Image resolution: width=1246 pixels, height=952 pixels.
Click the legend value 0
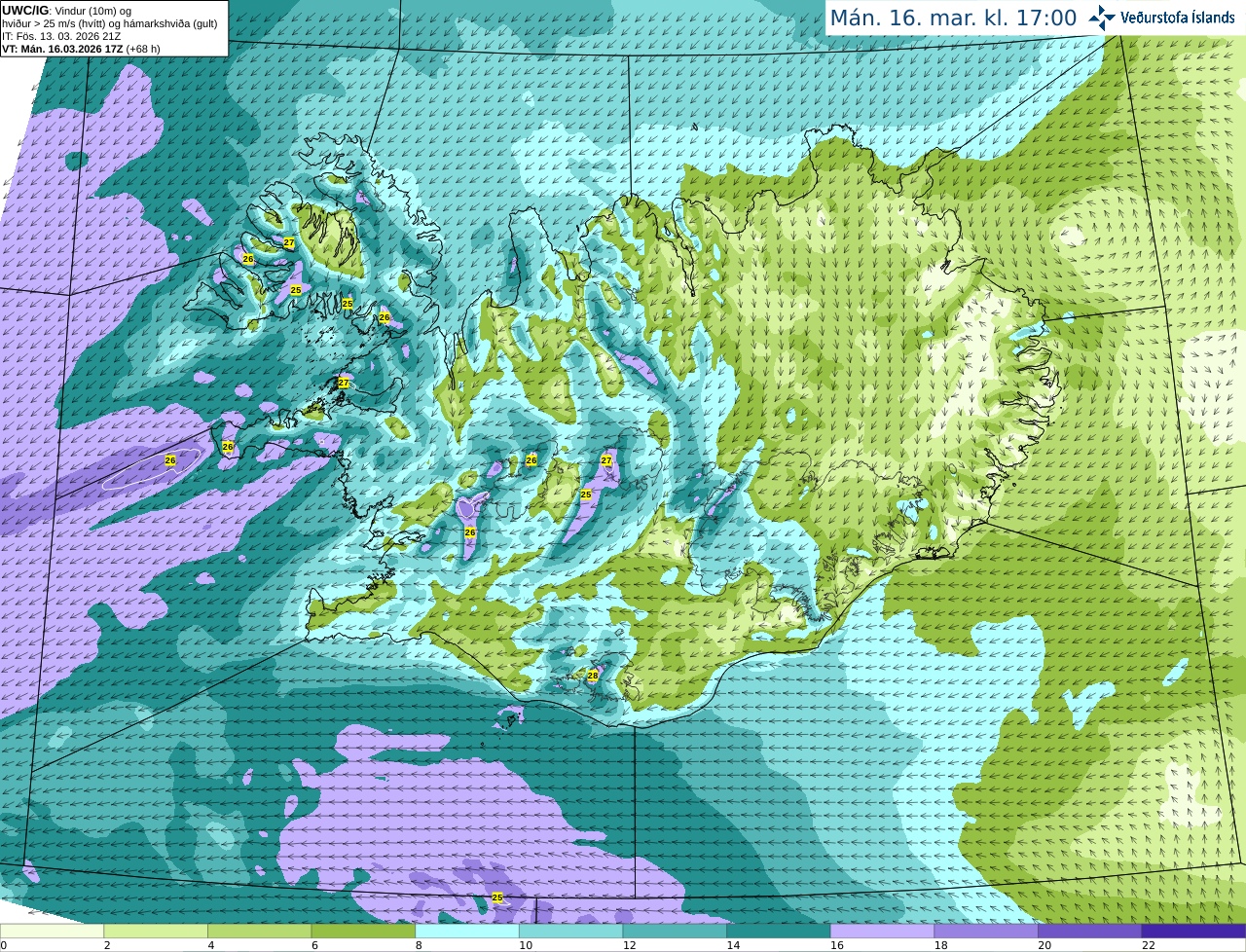point(4,945)
